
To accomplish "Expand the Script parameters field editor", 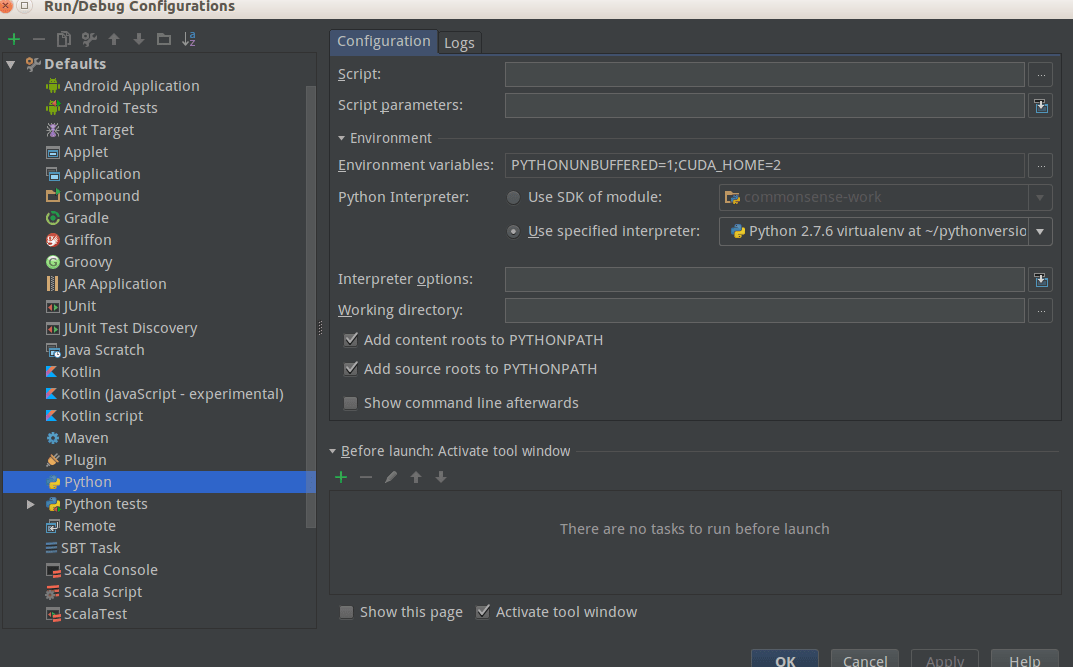I will (x=1041, y=106).
